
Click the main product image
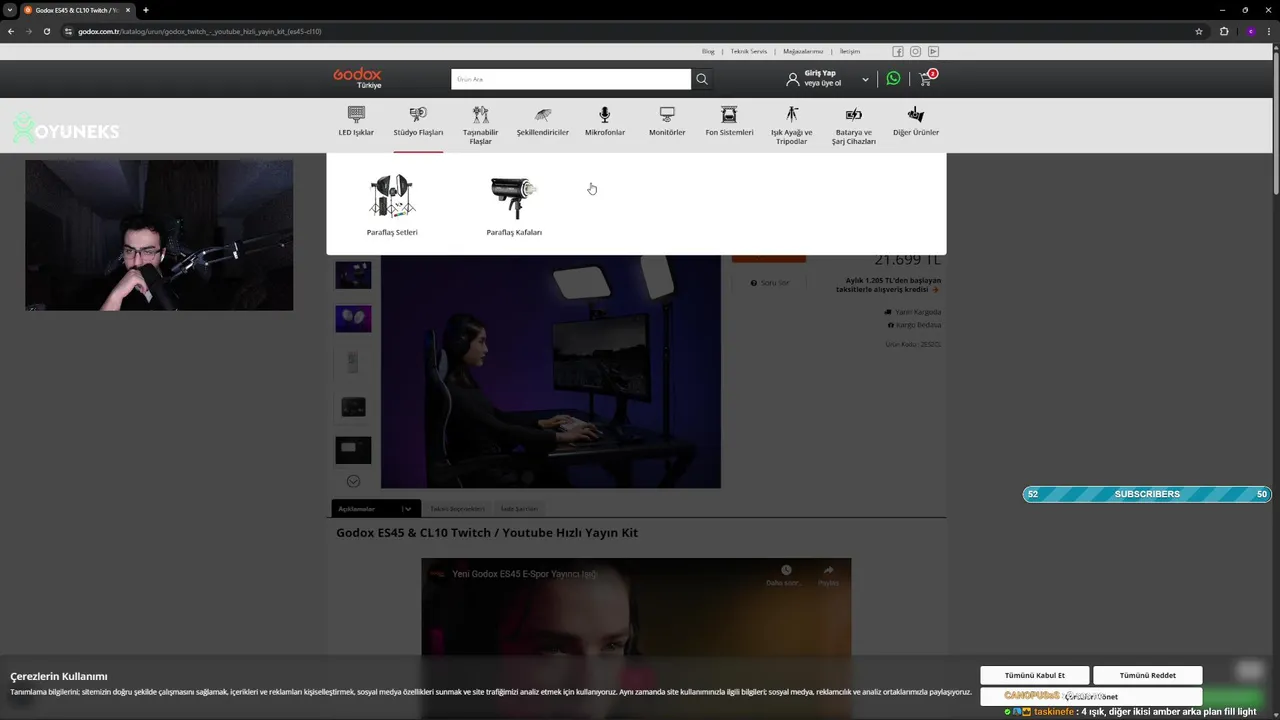pyautogui.click(x=551, y=372)
